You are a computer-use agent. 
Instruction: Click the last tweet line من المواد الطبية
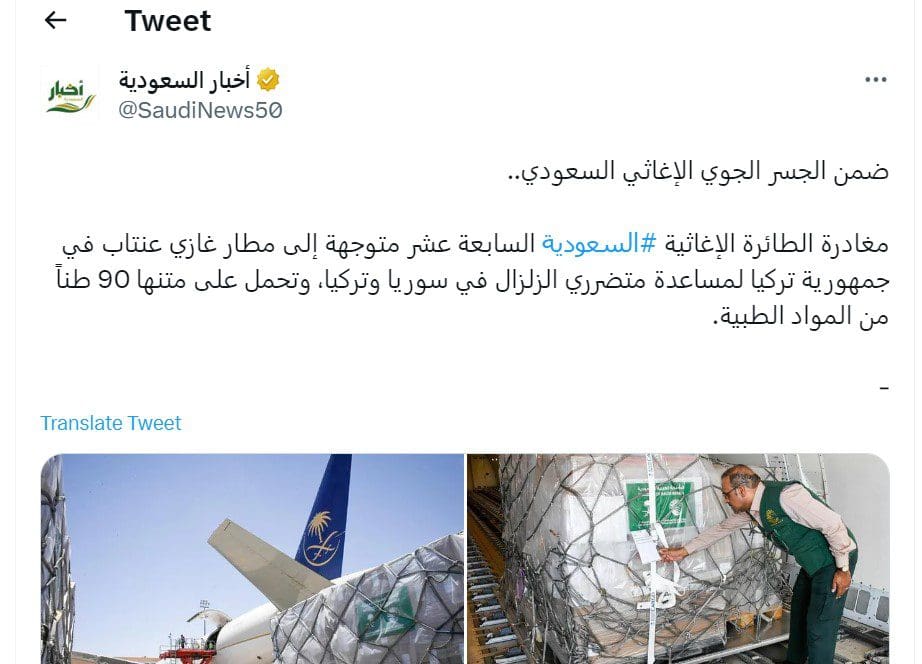tap(800, 317)
